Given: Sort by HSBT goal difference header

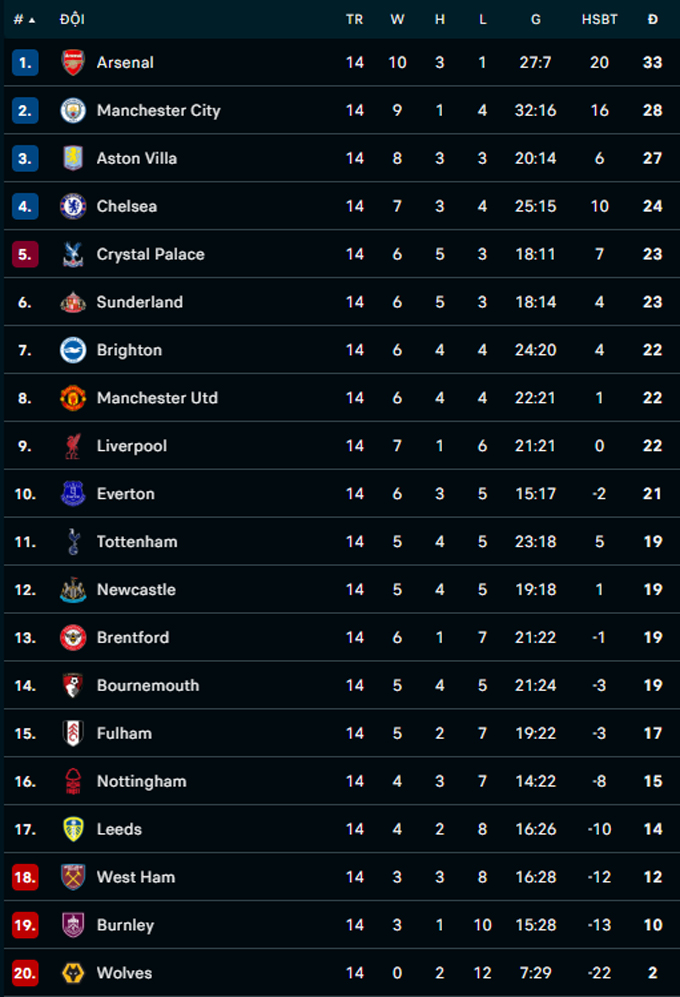Looking at the screenshot, I should click(599, 19).
